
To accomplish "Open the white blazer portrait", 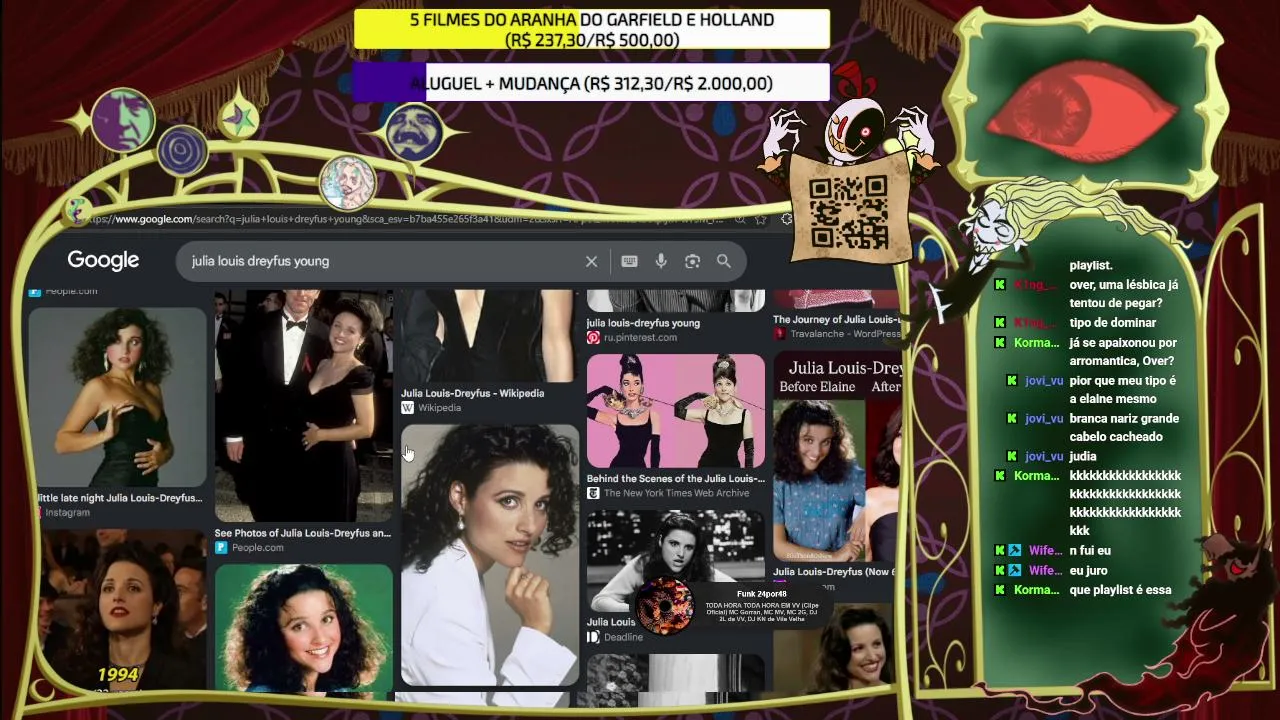I will tap(490, 555).
